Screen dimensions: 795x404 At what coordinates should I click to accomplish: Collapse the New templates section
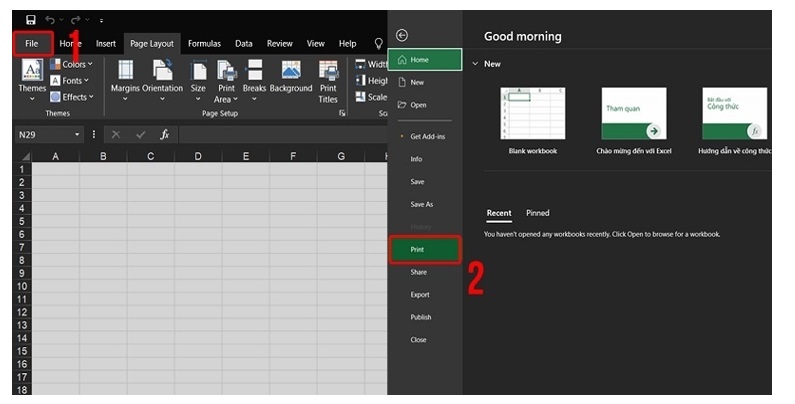click(x=474, y=63)
